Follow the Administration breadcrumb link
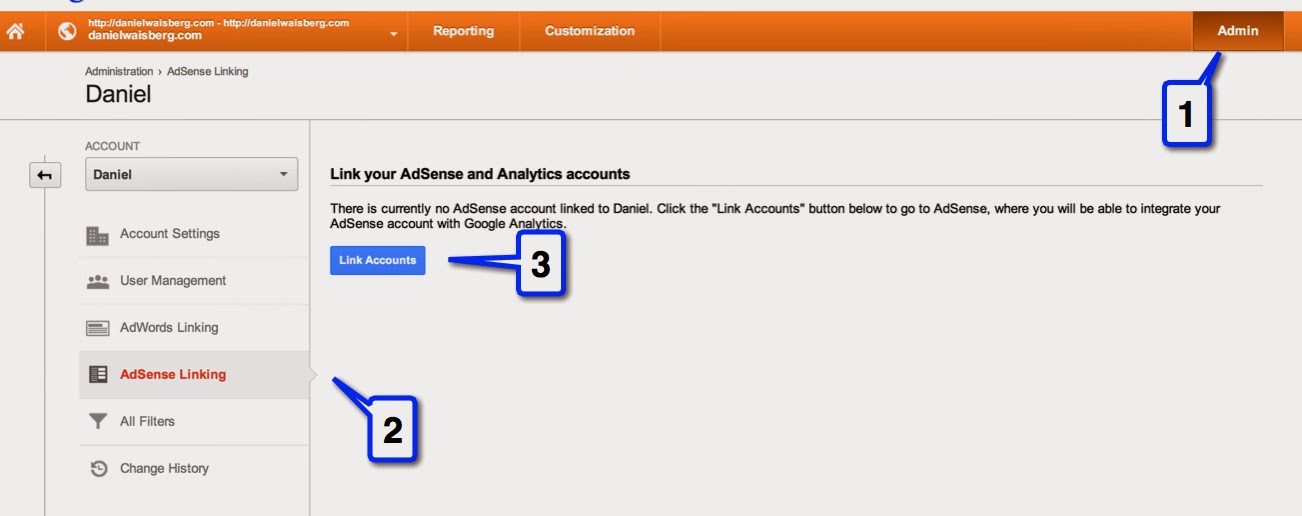Image resolution: width=1302 pixels, height=516 pixels. [x=119, y=72]
